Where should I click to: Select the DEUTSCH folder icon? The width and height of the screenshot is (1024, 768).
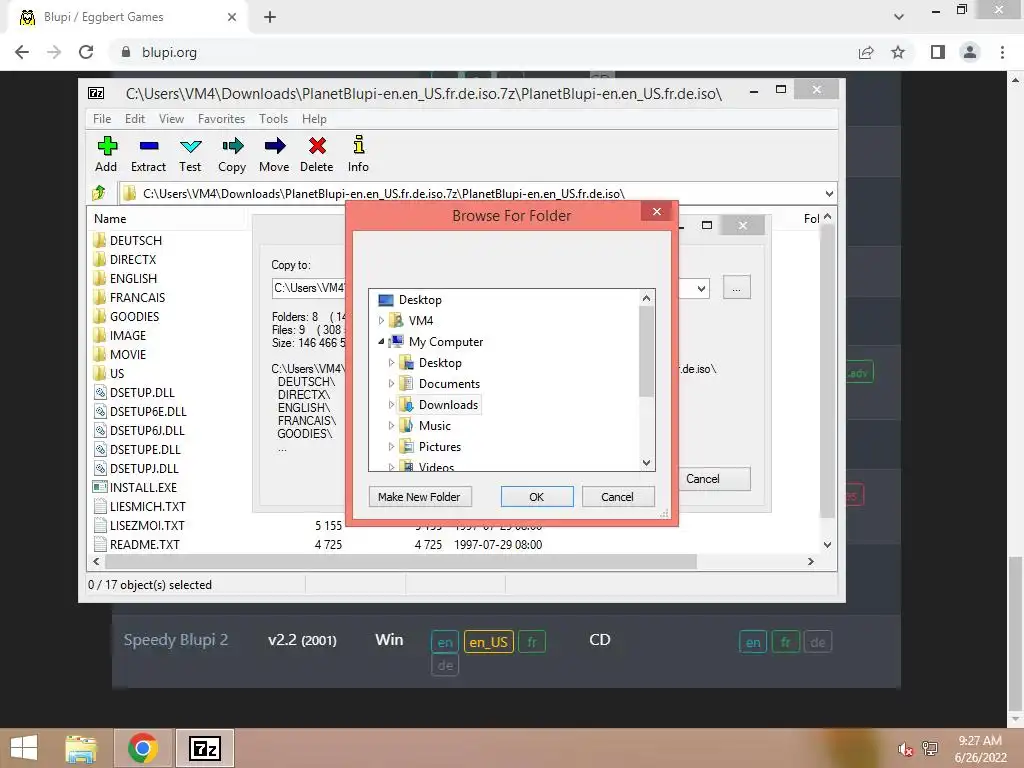pyautogui.click(x=100, y=240)
